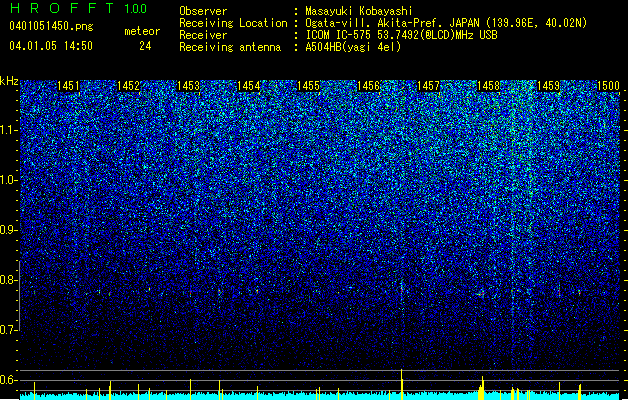Select the filename 0401051450.png
Viewport: 629px width, 400px height.
click(x=51, y=26)
